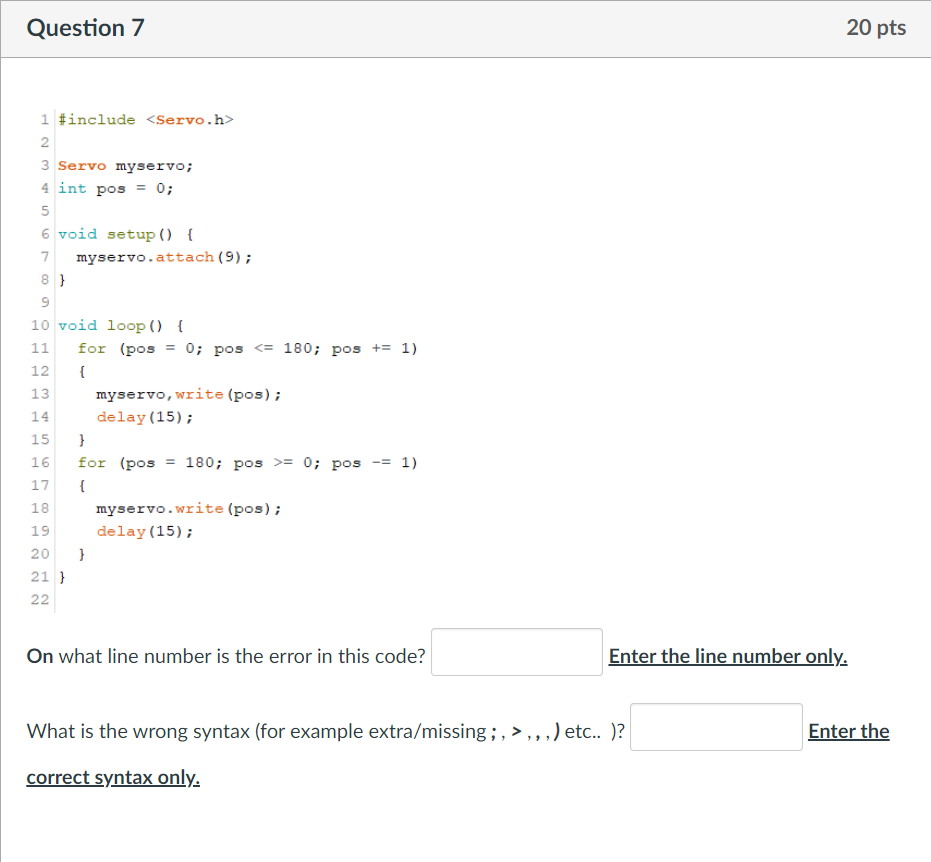Click the 'Question 7' heading
The width and height of the screenshot is (931, 862).
point(86,28)
